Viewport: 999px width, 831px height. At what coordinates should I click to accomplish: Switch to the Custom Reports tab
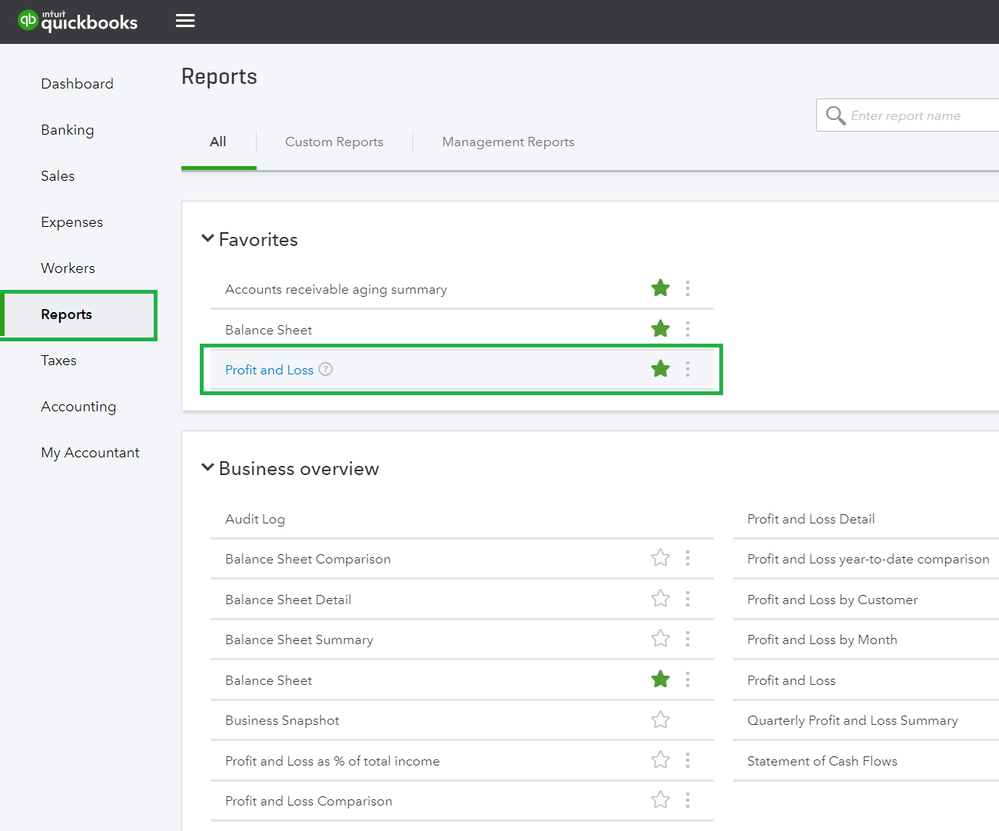tap(334, 142)
